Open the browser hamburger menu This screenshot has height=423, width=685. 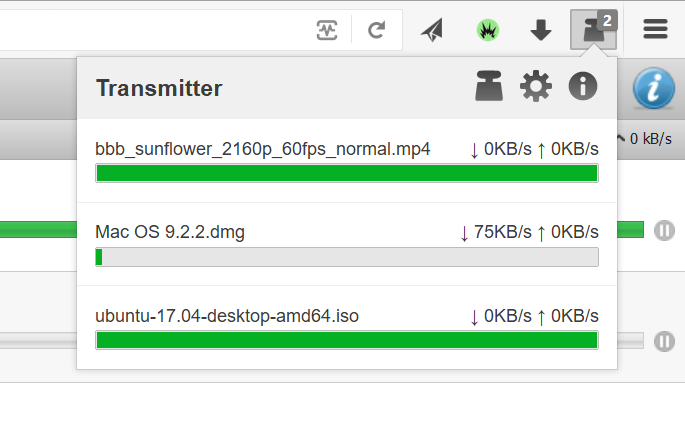point(655,29)
